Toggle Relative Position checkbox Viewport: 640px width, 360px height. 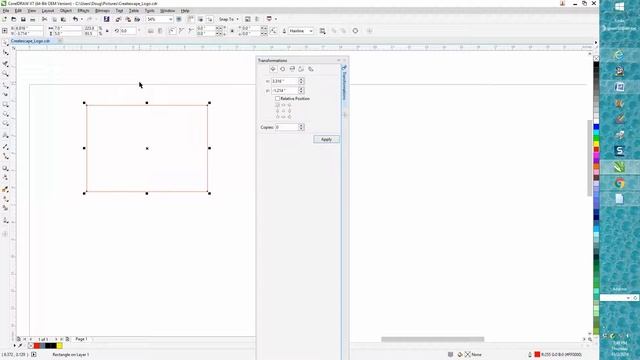click(278, 99)
